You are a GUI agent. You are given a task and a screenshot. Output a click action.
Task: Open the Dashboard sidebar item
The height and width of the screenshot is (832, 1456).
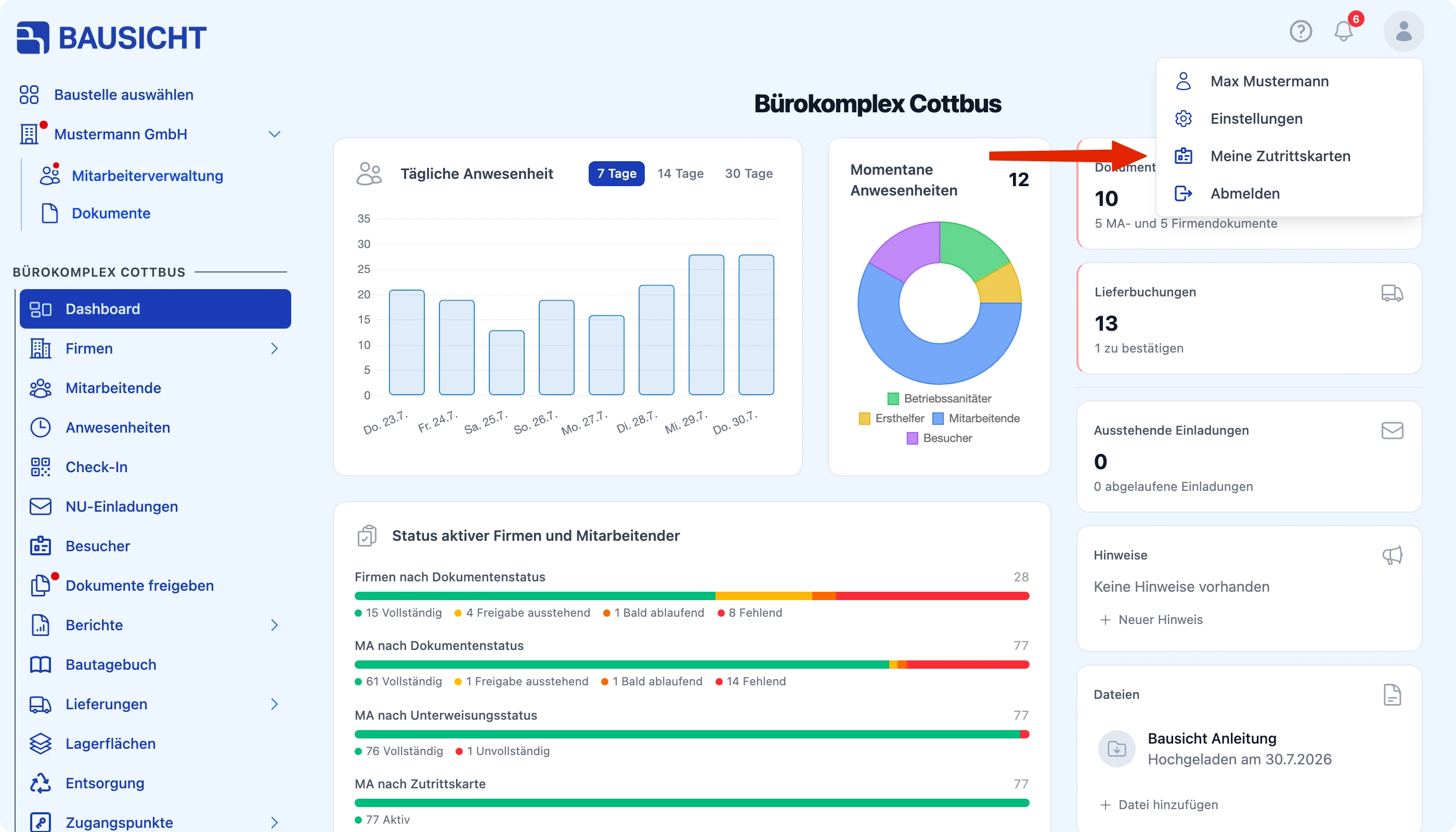(x=155, y=309)
